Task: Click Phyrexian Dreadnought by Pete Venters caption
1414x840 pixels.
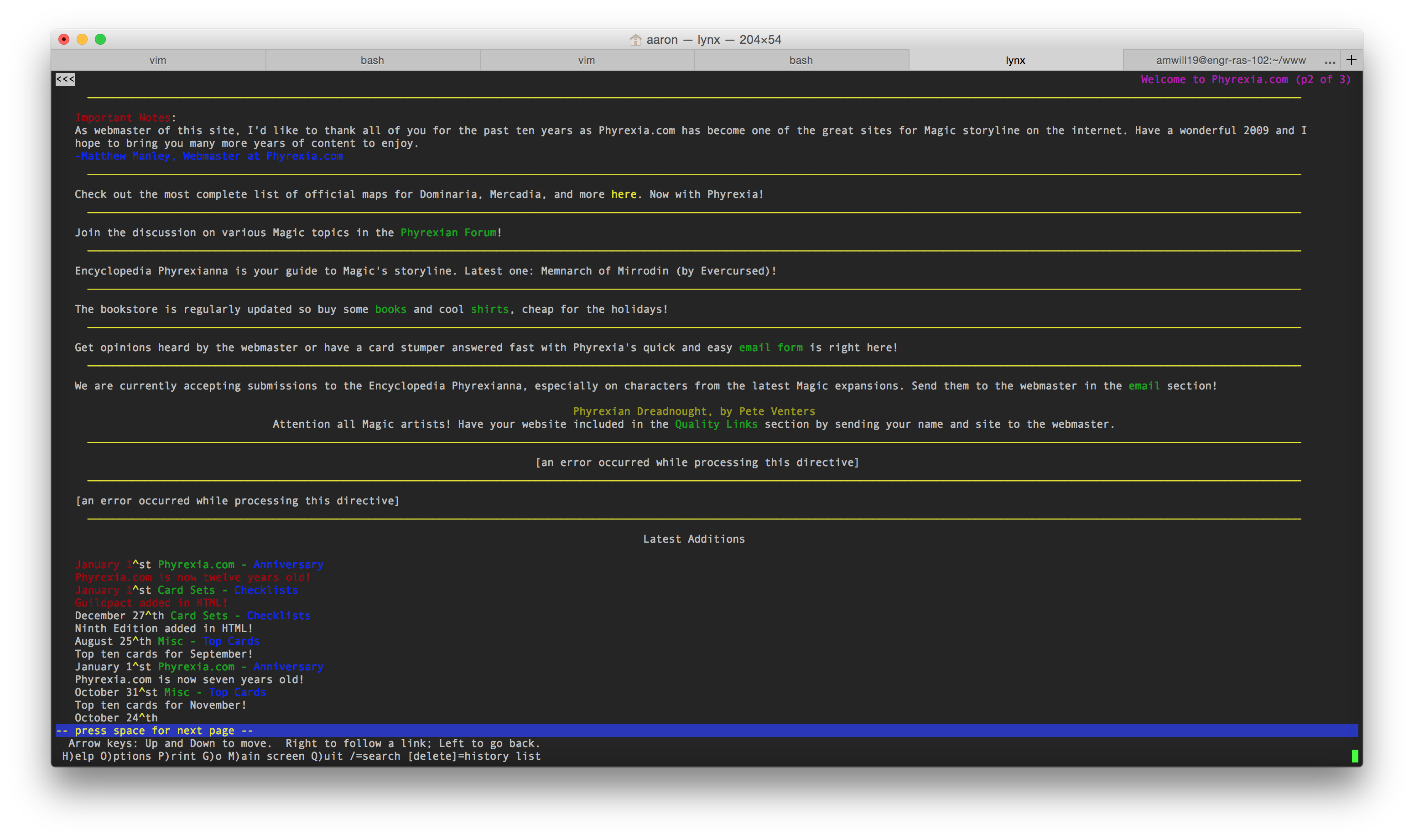Action: click(694, 411)
